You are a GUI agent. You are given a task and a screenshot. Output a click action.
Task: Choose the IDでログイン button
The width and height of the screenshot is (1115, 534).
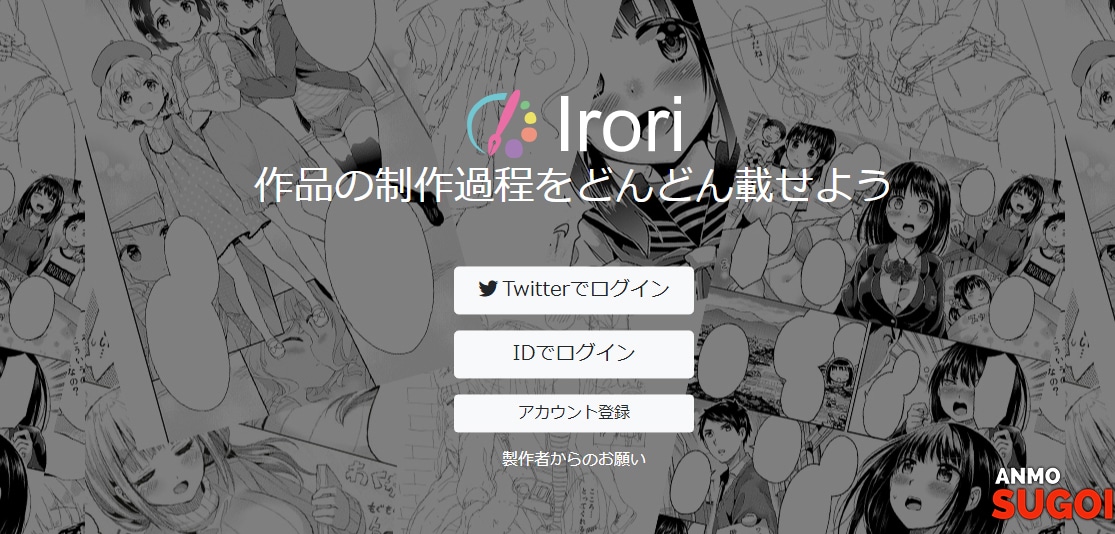tap(574, 354)
